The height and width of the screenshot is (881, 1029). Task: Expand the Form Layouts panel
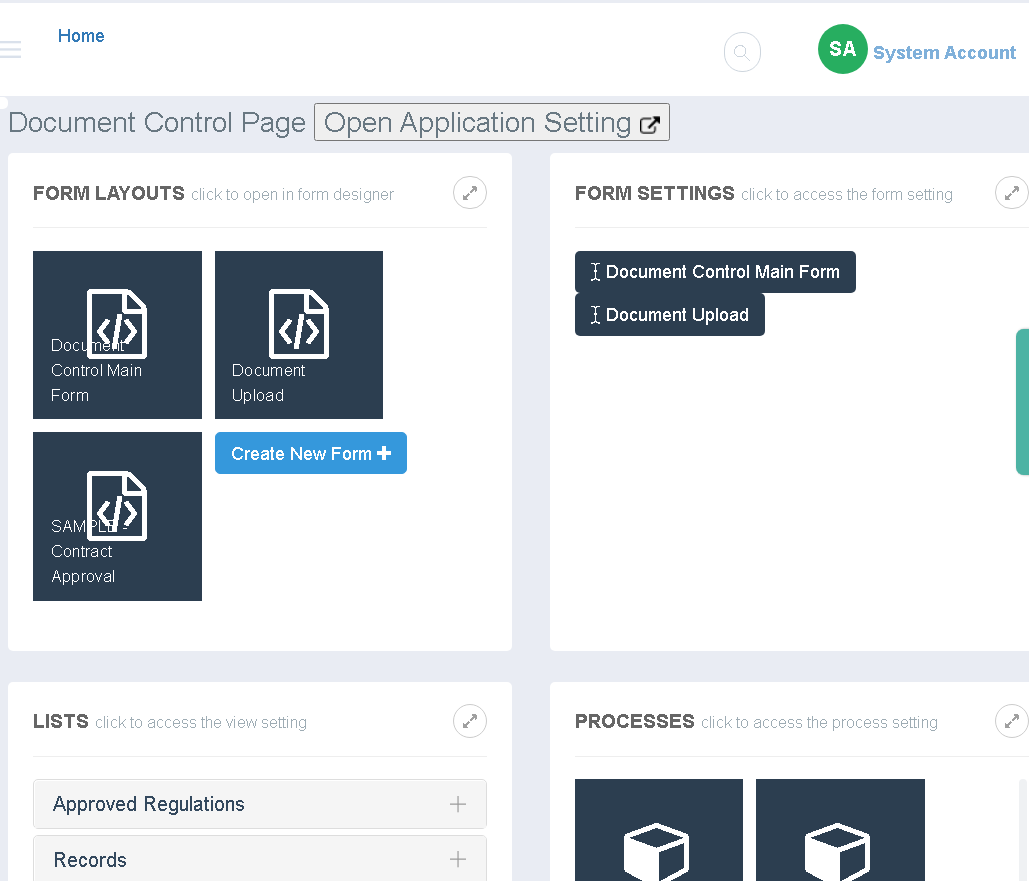470,193
